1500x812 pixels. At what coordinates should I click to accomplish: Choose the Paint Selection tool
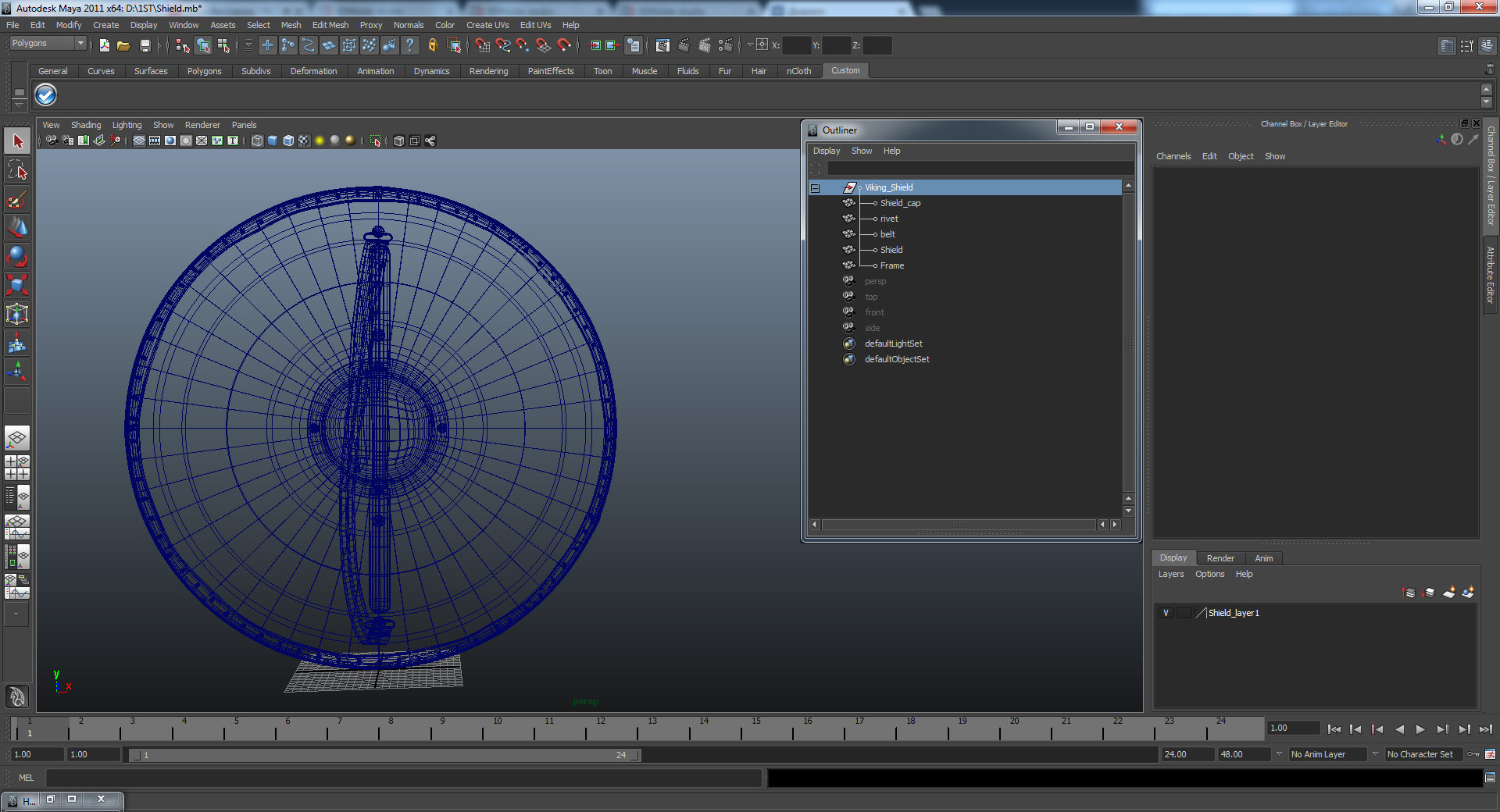pyautogui.click(x=17, y=199)
